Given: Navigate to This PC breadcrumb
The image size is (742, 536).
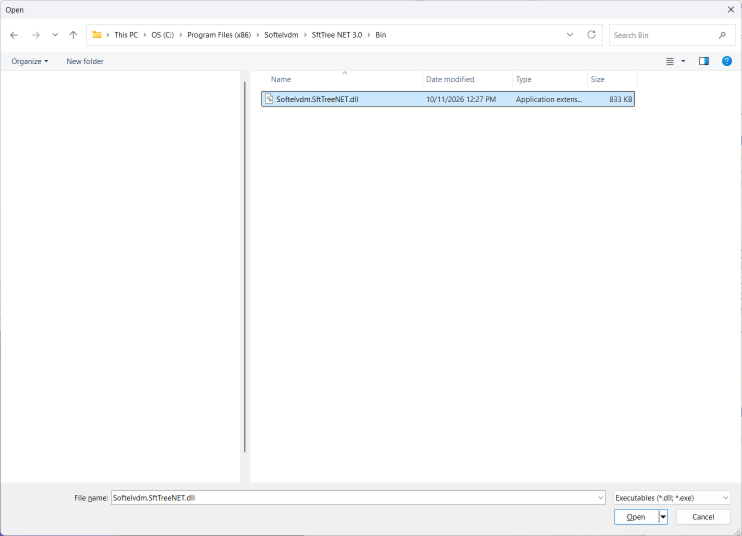Looking at the screenshot, I should click(126, 35).
